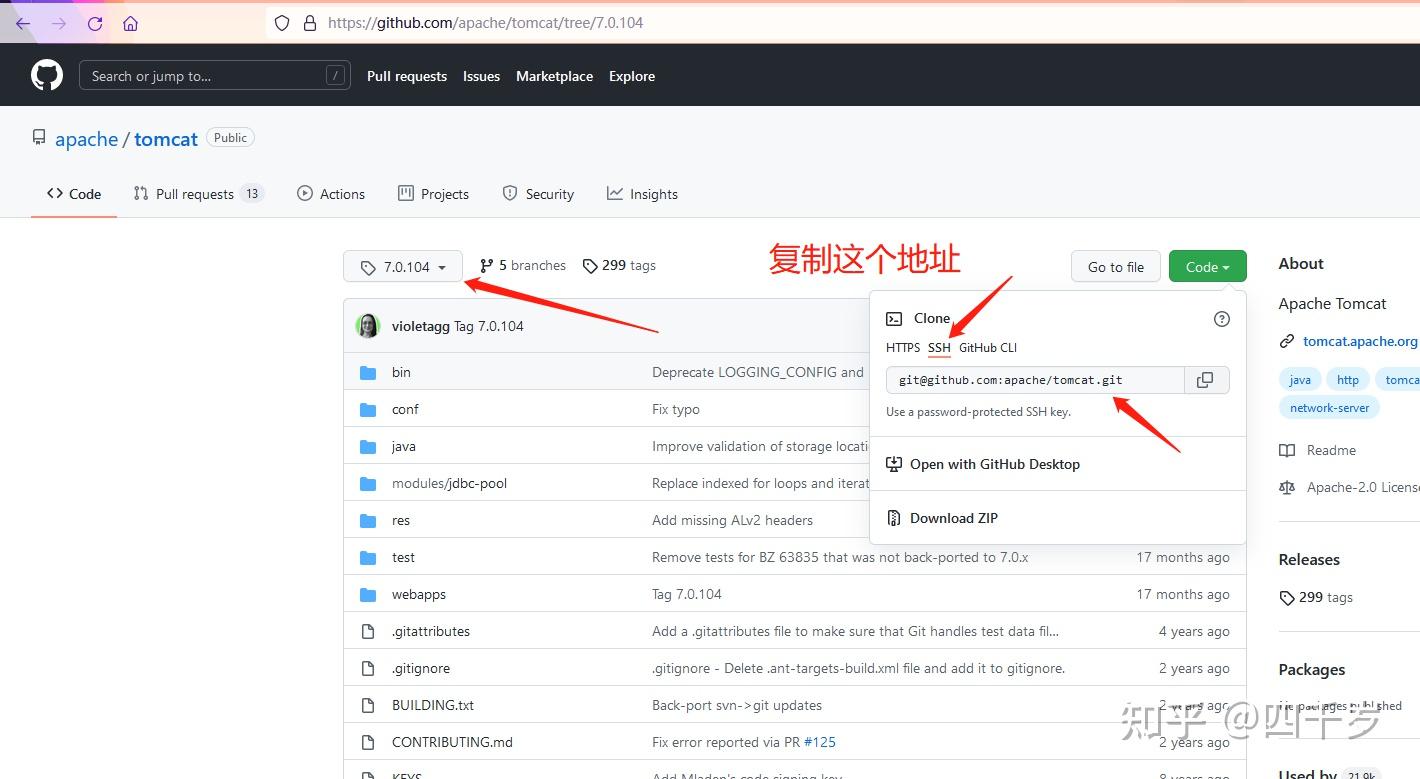Click the link icon beside tomcat.apache.org

click(1287, 342)
